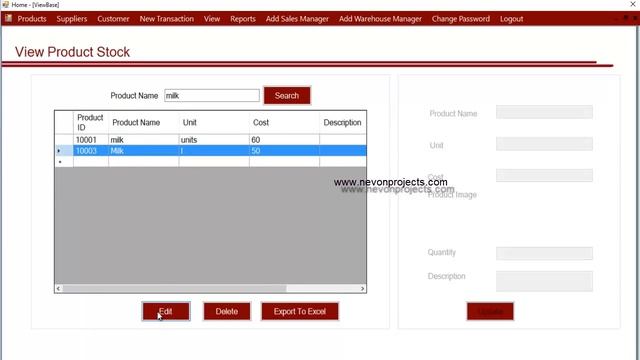640x360 pixels.
Task: Click the Description field in details panel
Action: [x=544, y=281]
